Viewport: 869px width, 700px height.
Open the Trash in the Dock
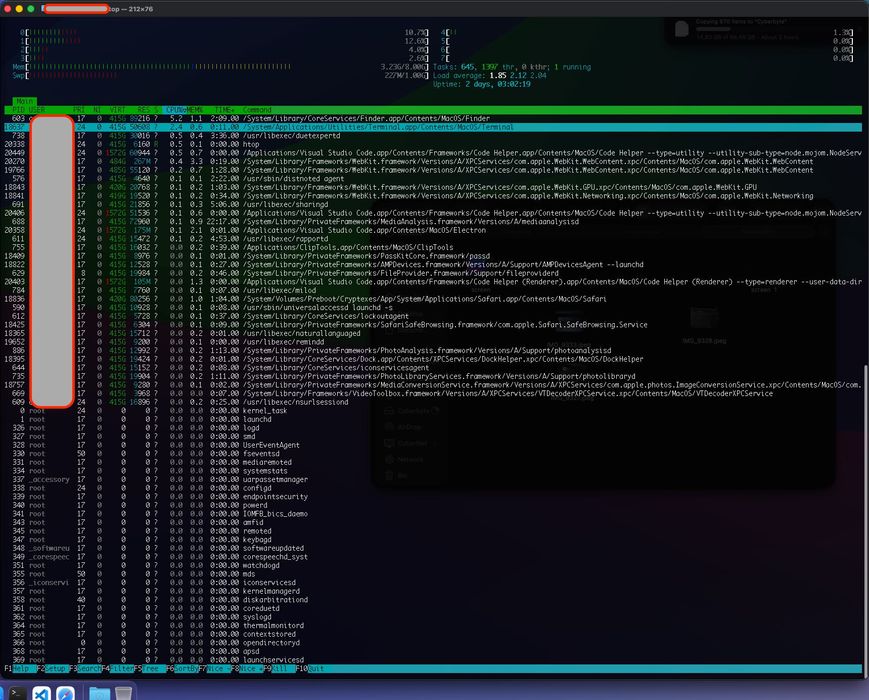pos(124,693)
